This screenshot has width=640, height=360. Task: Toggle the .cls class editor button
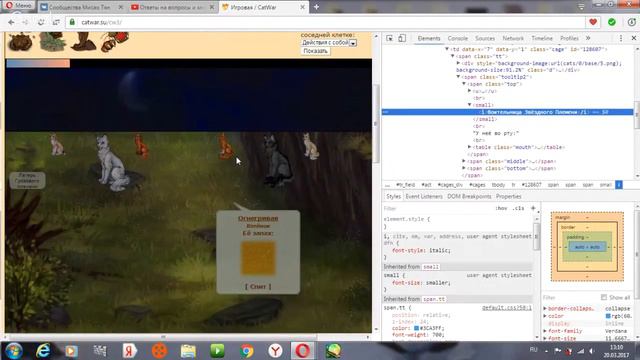tap(518, 208)
